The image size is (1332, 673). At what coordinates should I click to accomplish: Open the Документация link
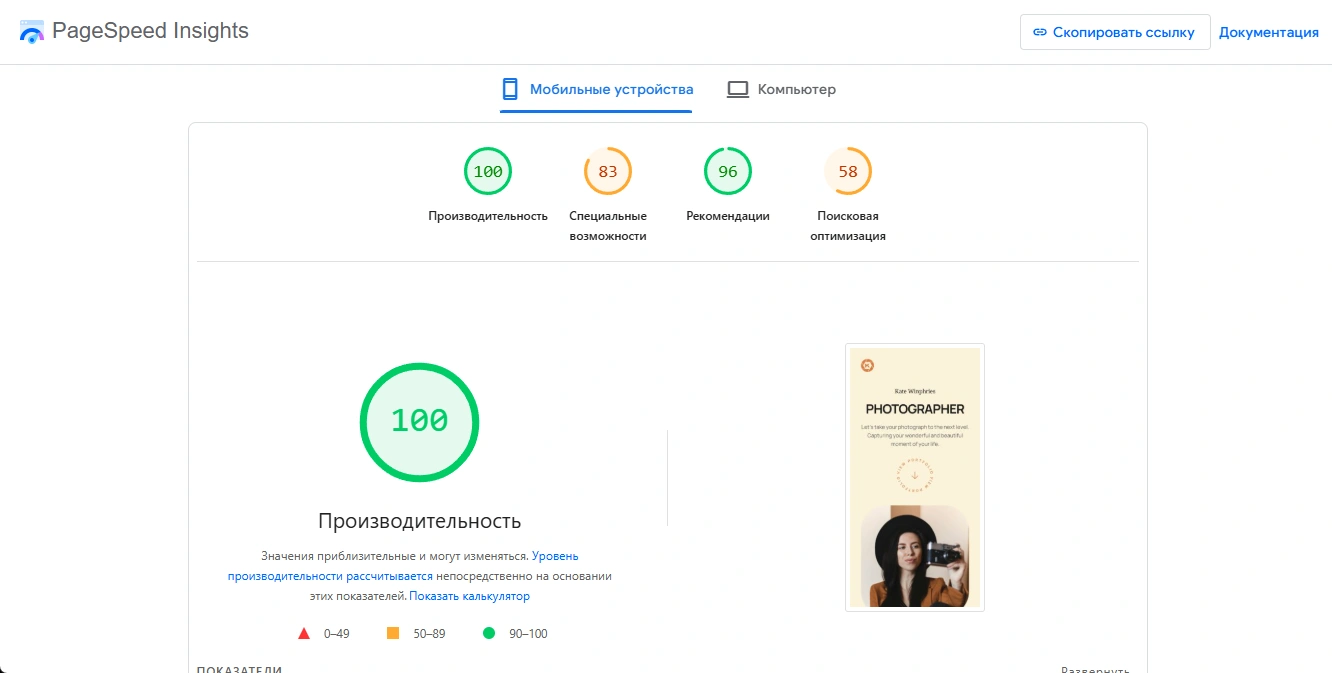tap(1268, 32)
